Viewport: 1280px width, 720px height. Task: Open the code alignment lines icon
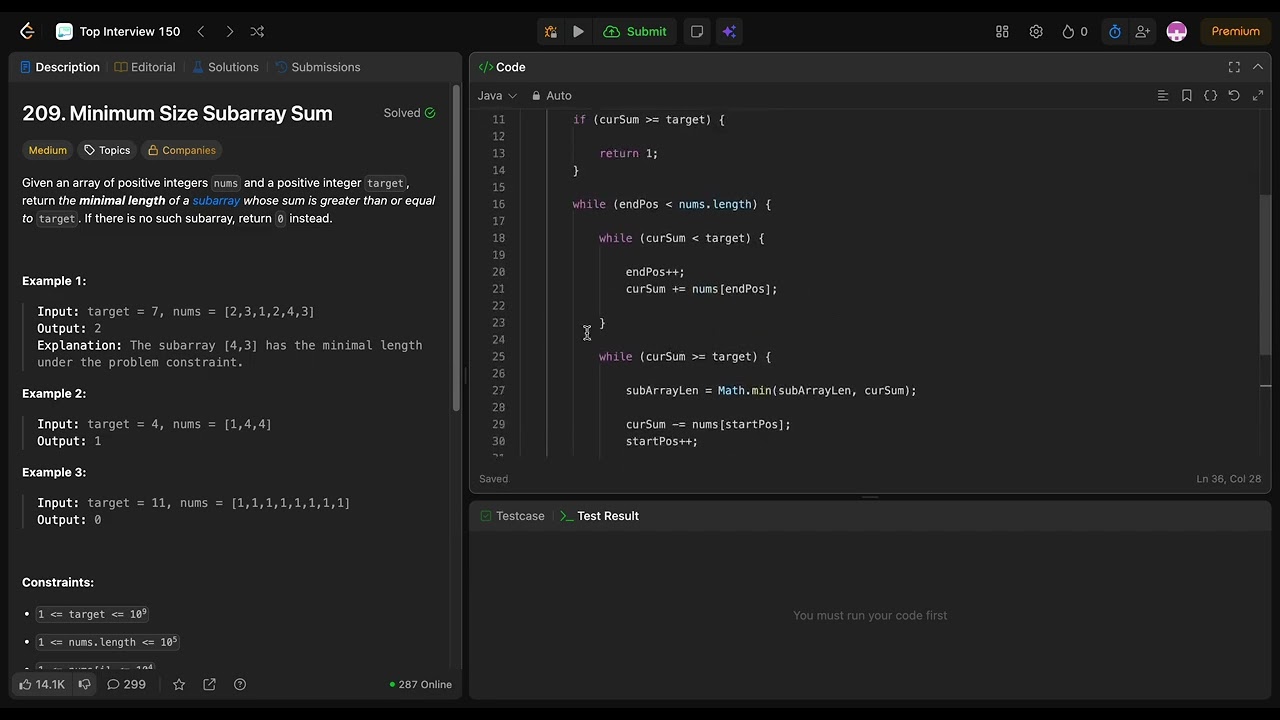tap(1162, 95)
